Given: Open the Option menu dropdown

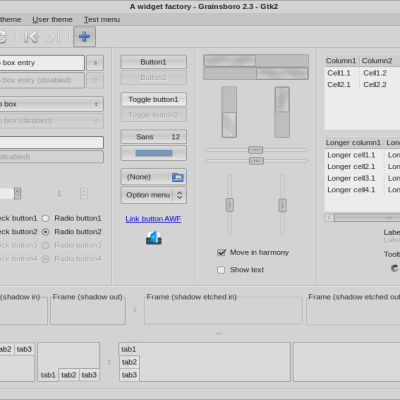Looking at the screenshot, I should tap(153, 195).
